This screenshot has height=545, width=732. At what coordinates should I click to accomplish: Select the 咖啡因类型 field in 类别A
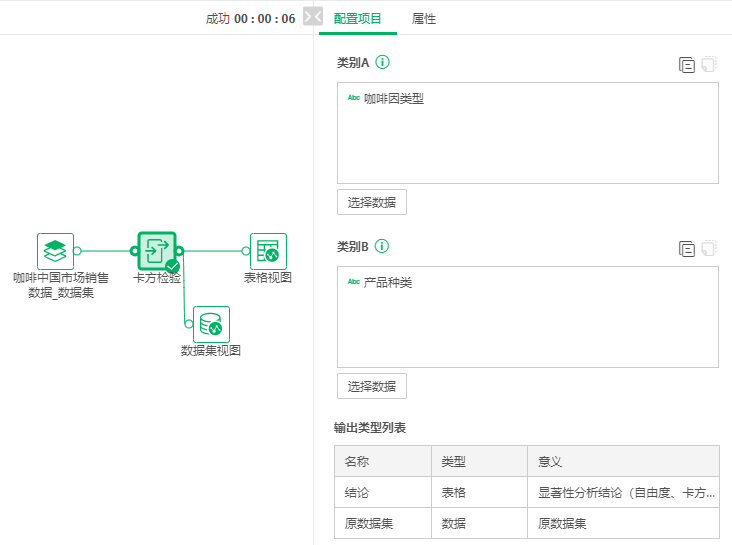(x=393, y=99)
